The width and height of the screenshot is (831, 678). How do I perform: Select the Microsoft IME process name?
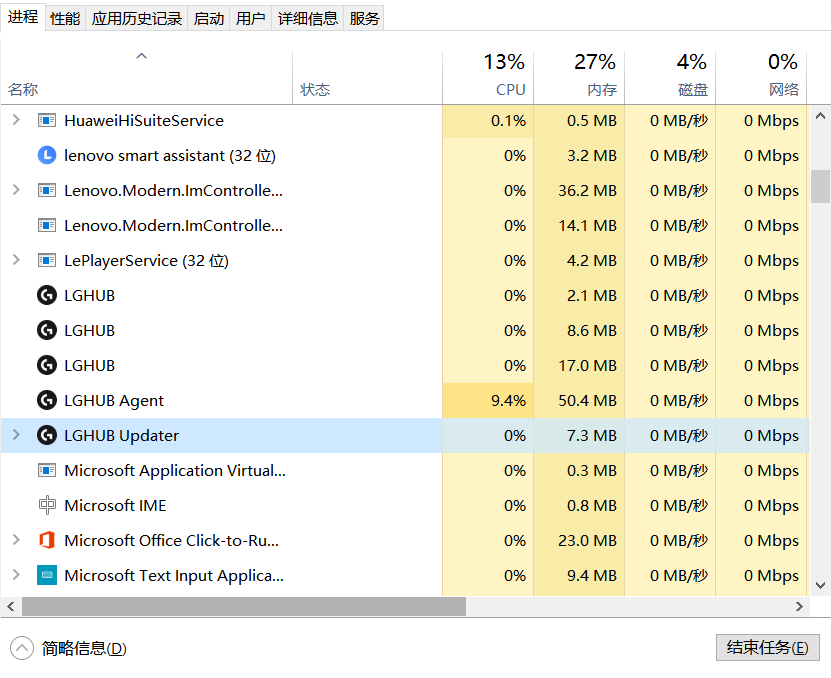(115, 506)
